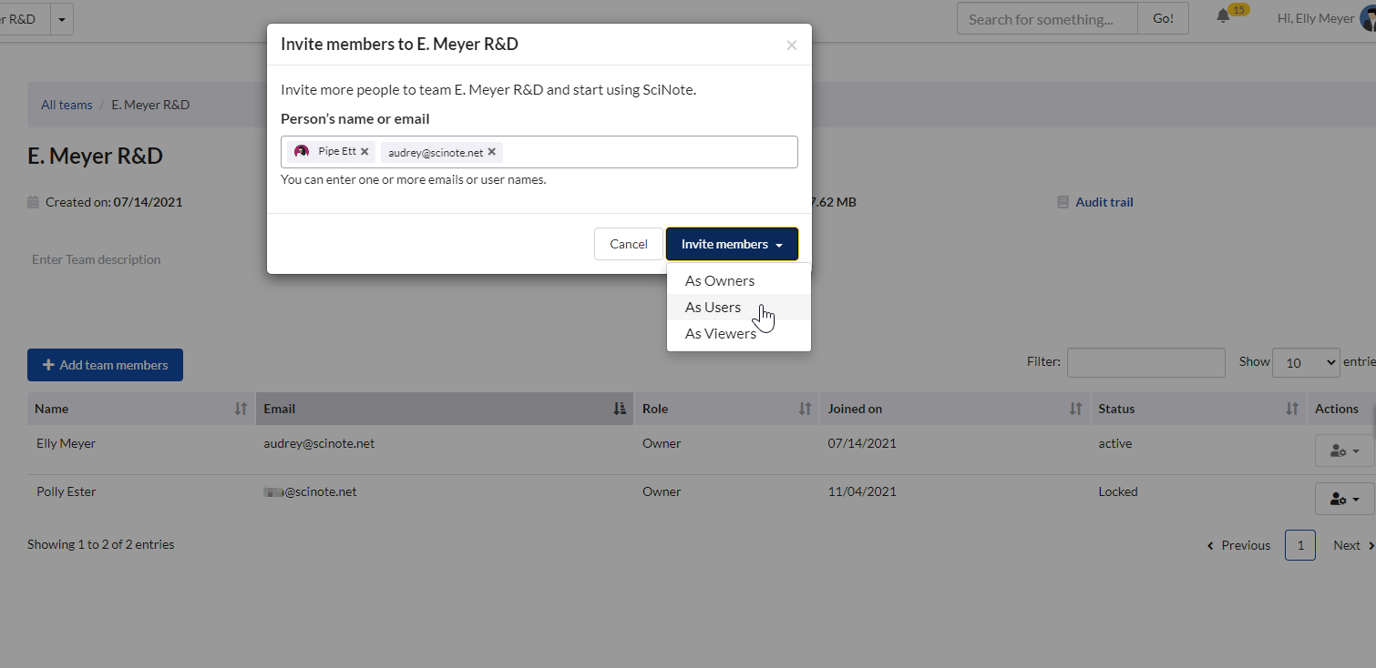Open the Audit trail for the team
1376x668 pixels.
coord(1103,201)
